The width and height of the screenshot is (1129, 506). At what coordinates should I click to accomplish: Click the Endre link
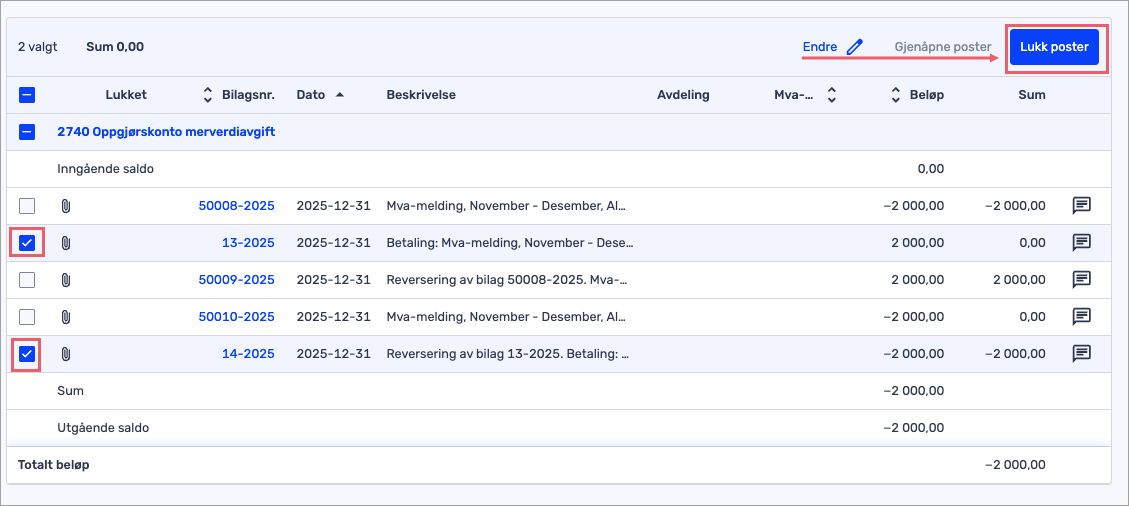[820, 47]
